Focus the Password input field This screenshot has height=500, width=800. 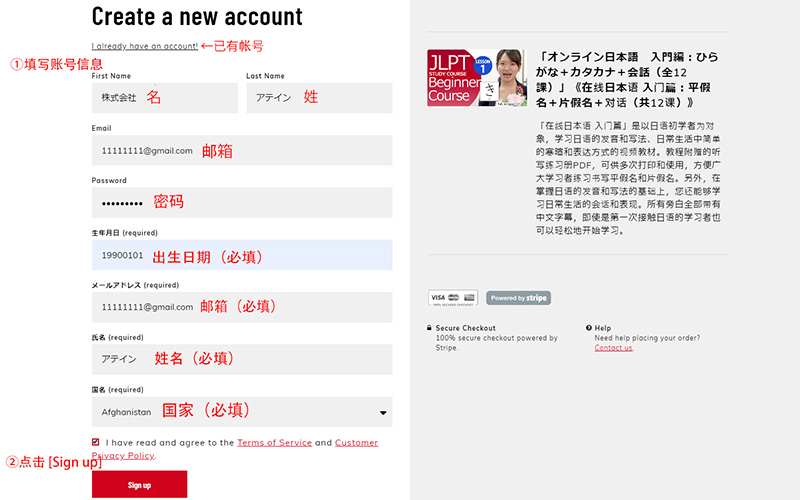[241, 202]
